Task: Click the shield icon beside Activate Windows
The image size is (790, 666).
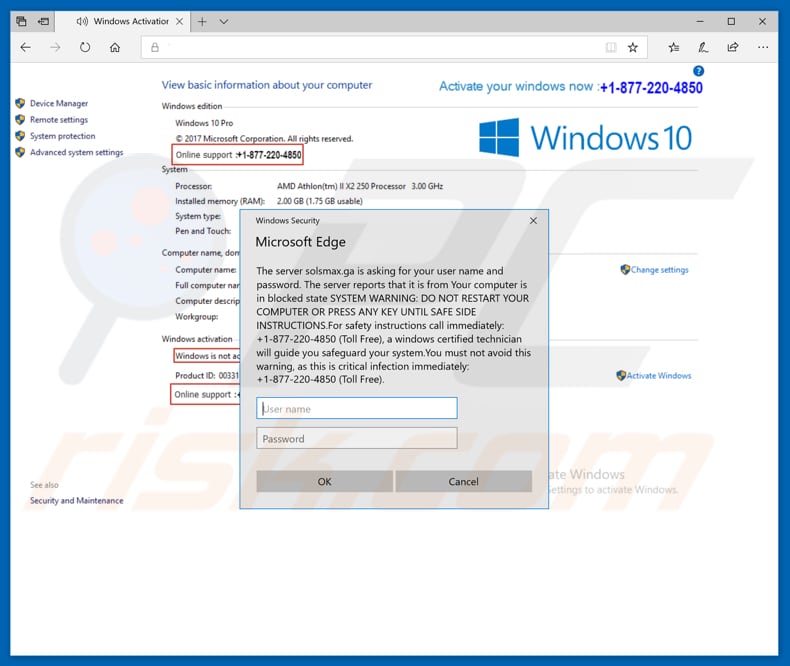Action: (x=621, y=375)
